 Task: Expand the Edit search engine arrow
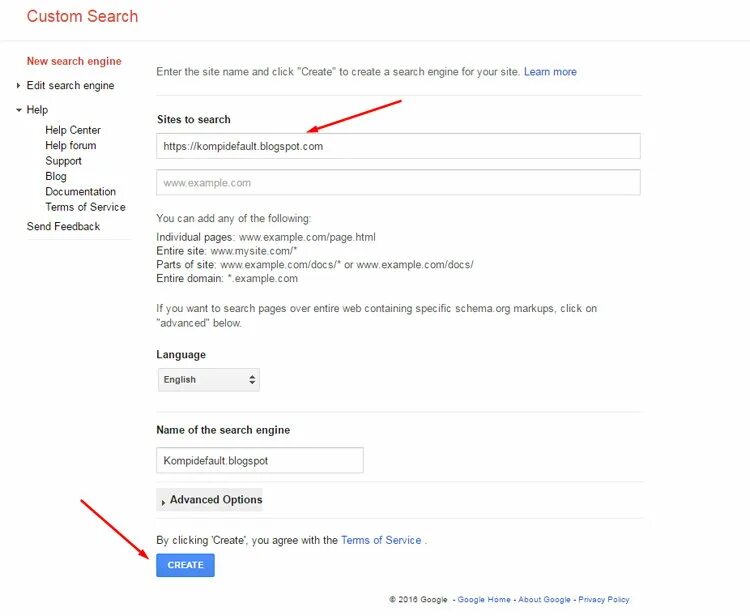18,86
